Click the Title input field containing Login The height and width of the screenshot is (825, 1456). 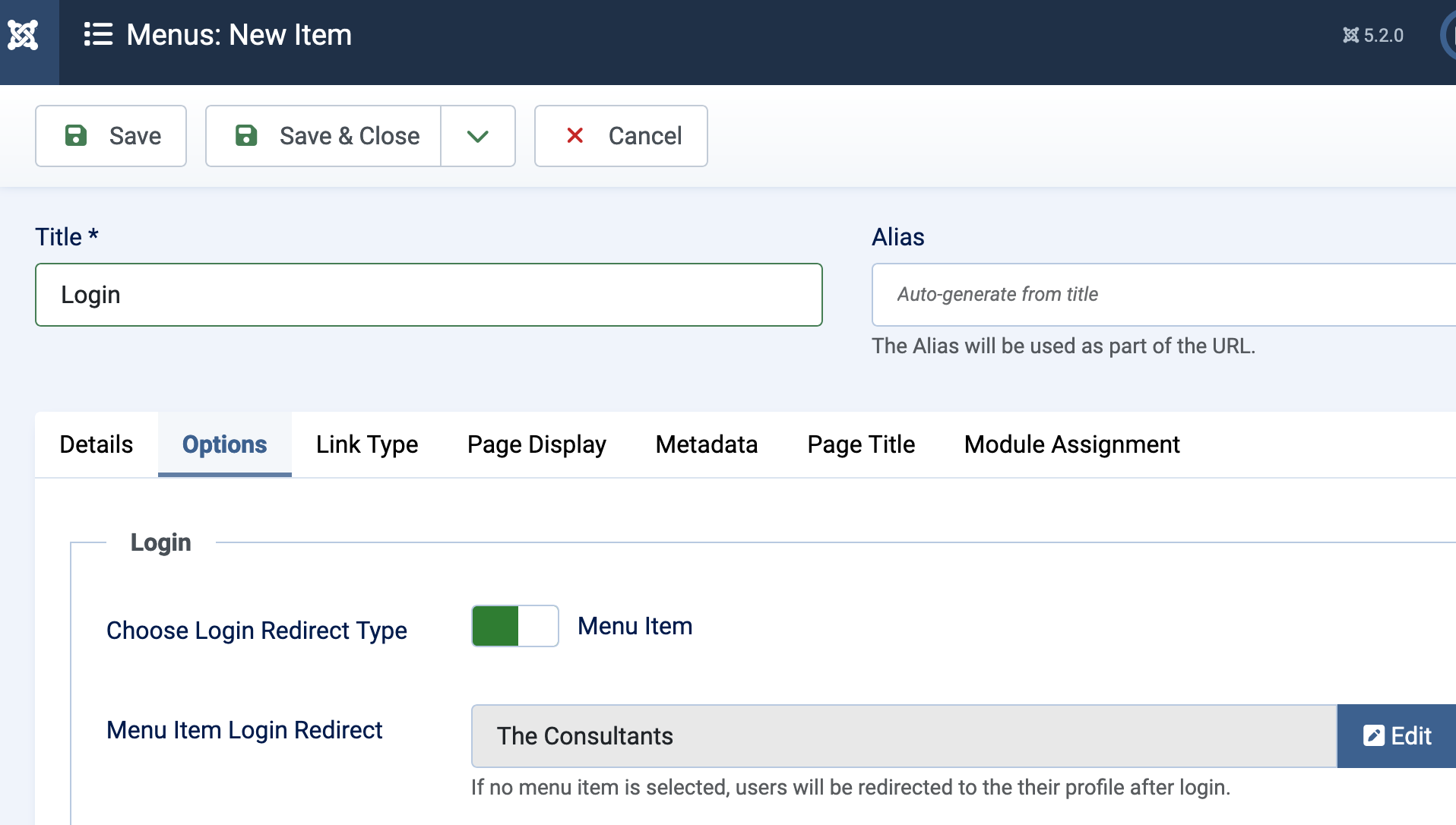429,295
